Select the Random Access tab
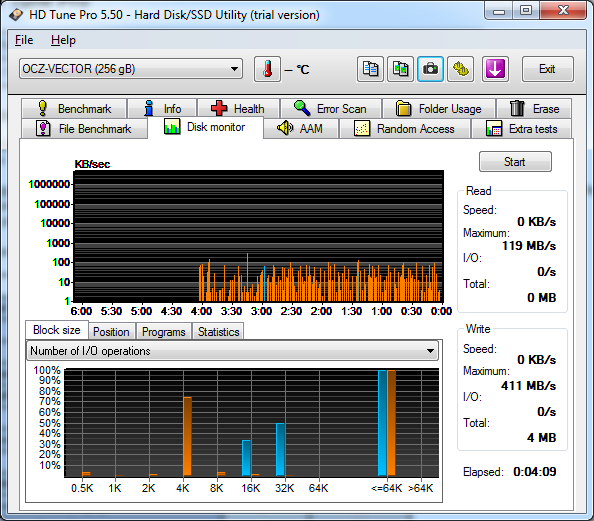This screenshot has width=594, height=521. click(x=405, y=129)
